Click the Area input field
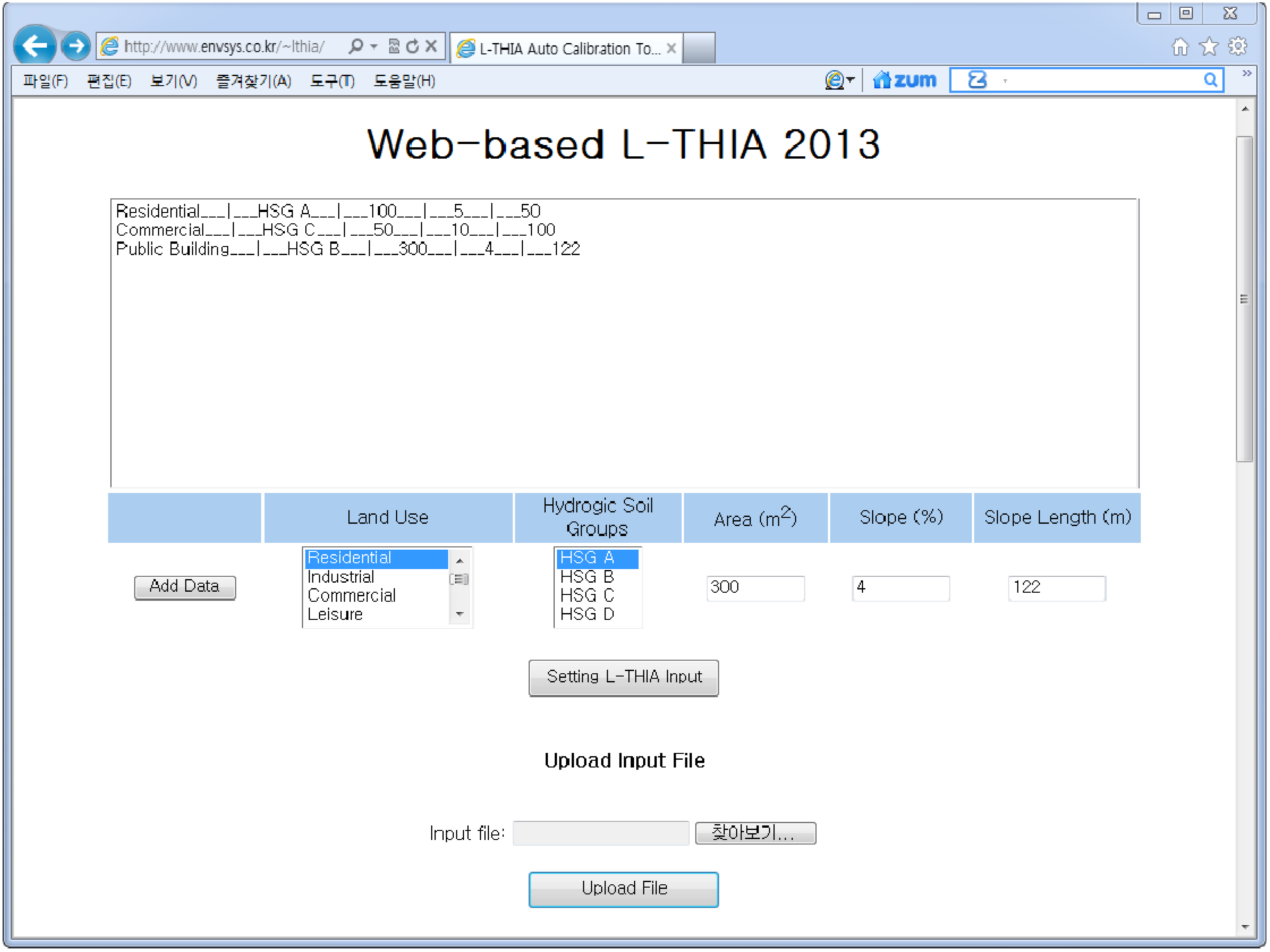Viewport: 1270px width, 952px height. pos(755,588)
